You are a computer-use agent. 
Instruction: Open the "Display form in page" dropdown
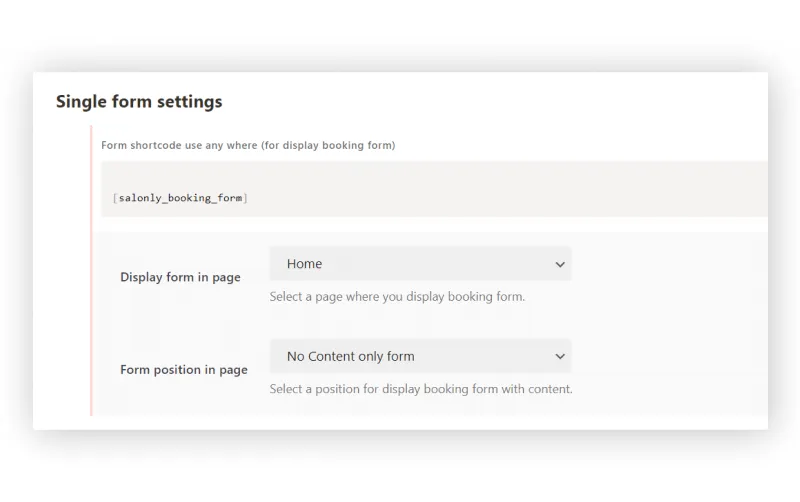tap(420, 265)
